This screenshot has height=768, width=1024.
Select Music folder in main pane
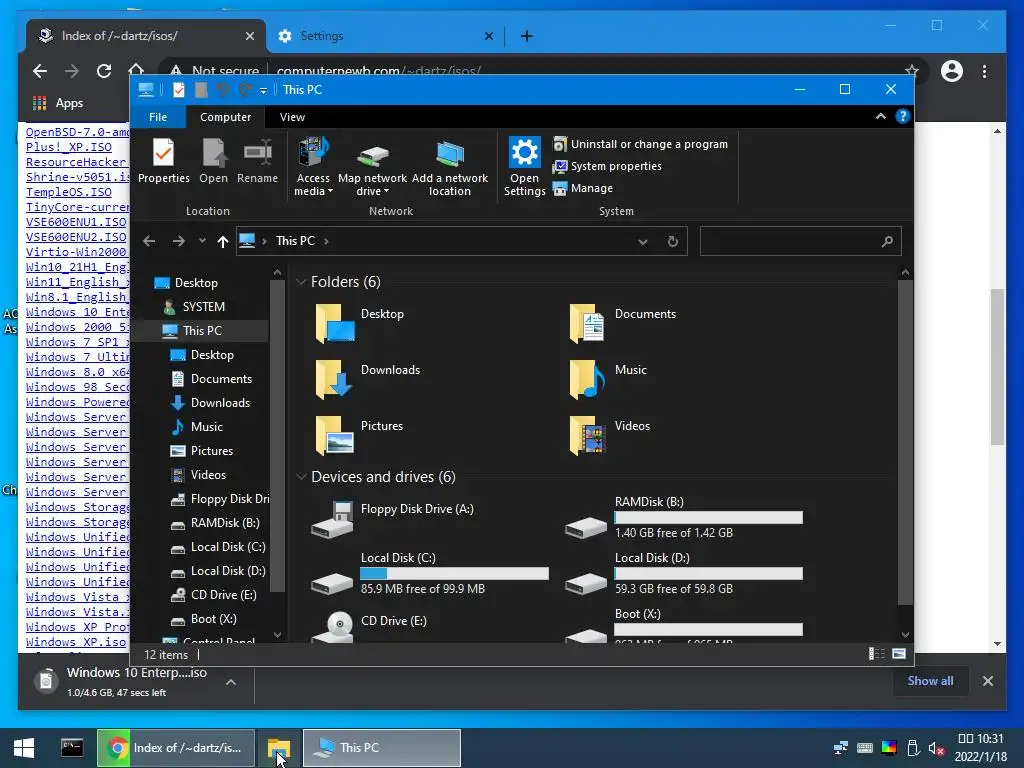(607, 379)
